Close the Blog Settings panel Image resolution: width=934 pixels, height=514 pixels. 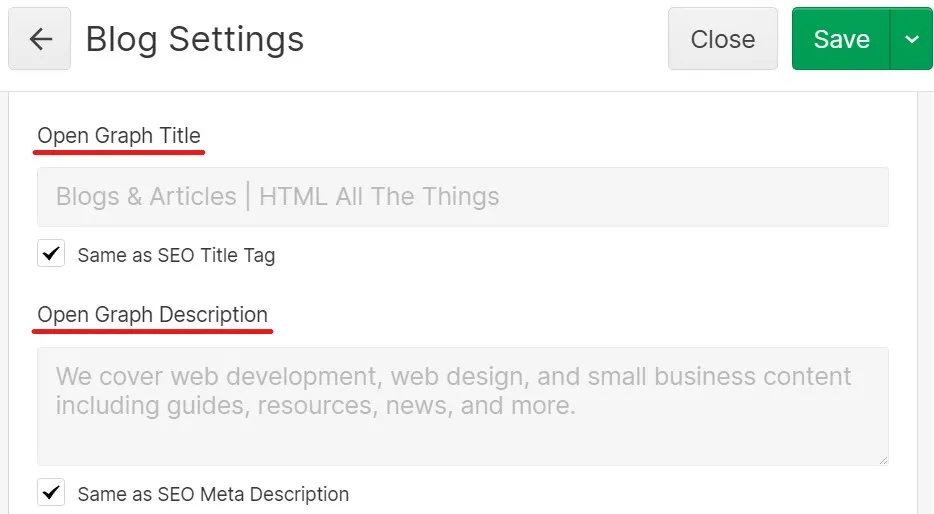pos(722,40)
